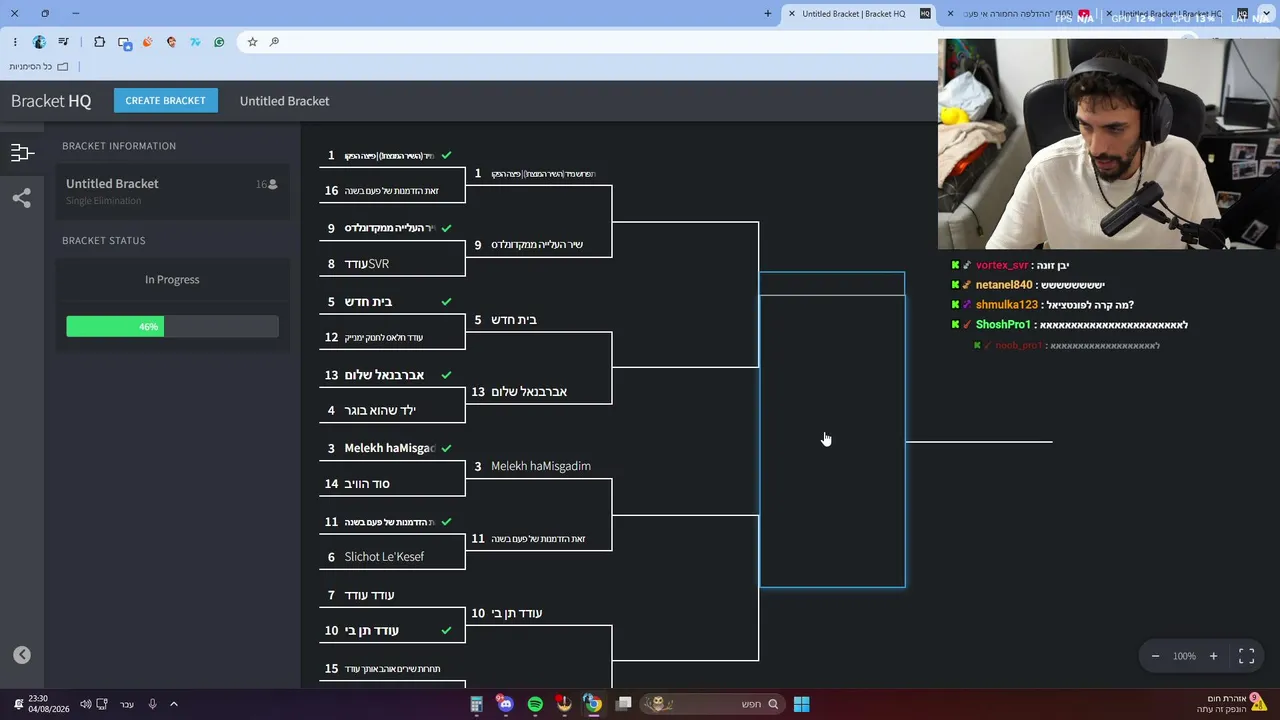Screen dimensions: 1280x720
Task: Open Google Chrome in taskbar
Action: click(593, 704)
